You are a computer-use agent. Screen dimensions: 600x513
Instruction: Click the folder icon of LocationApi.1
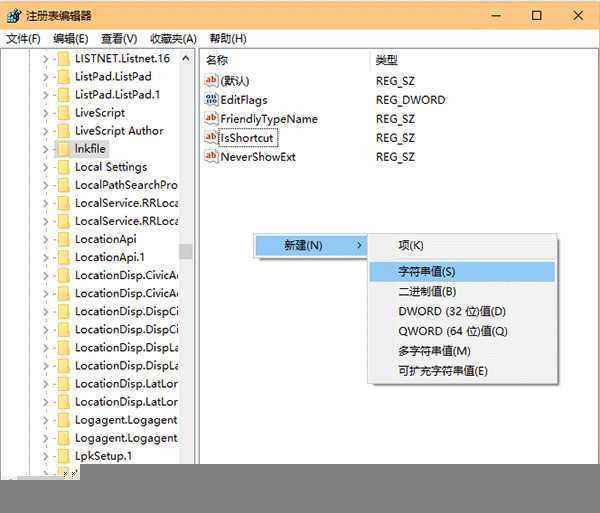[x=63, y=257]
